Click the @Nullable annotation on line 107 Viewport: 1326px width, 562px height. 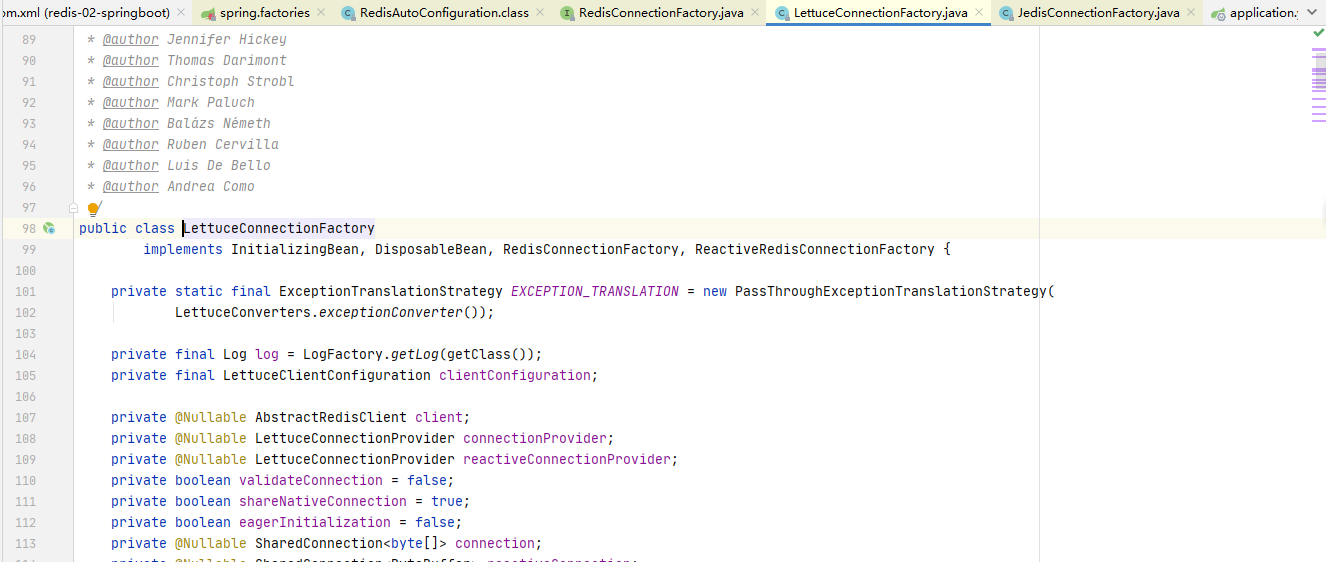tap(211, 417)
